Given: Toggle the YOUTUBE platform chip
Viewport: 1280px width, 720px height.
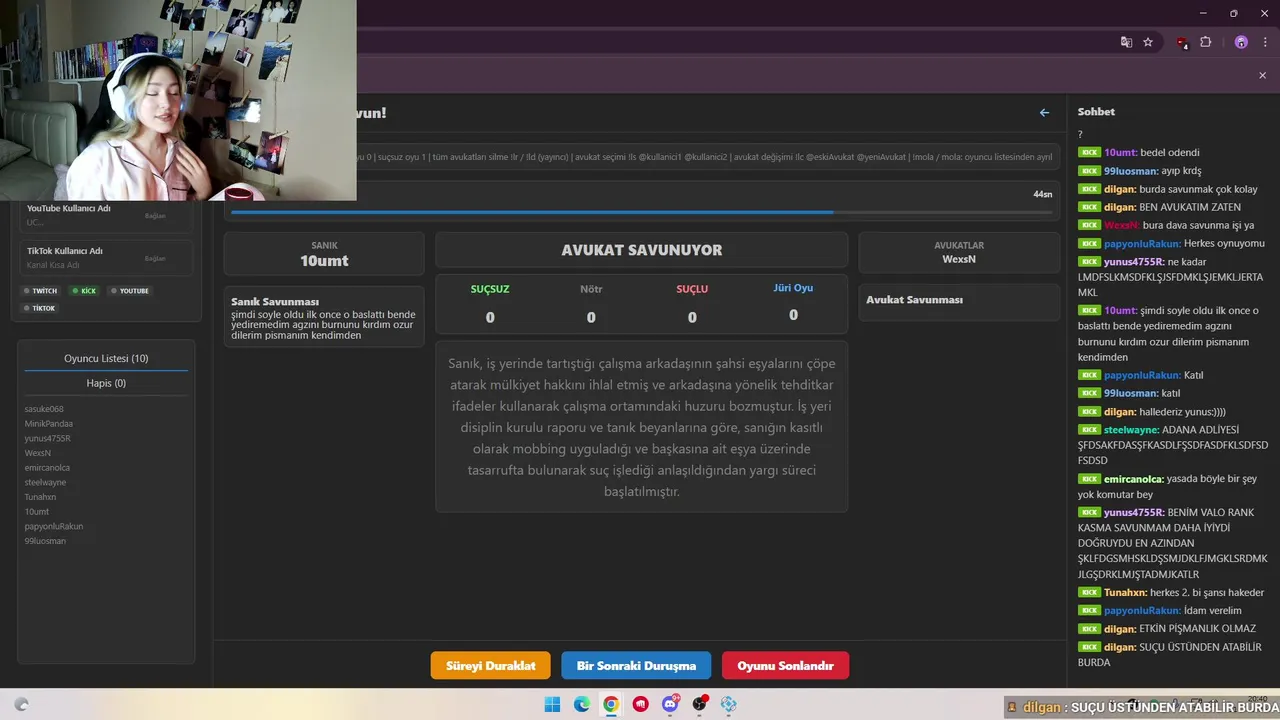Looking at the screenshot, I should [130, 291].
